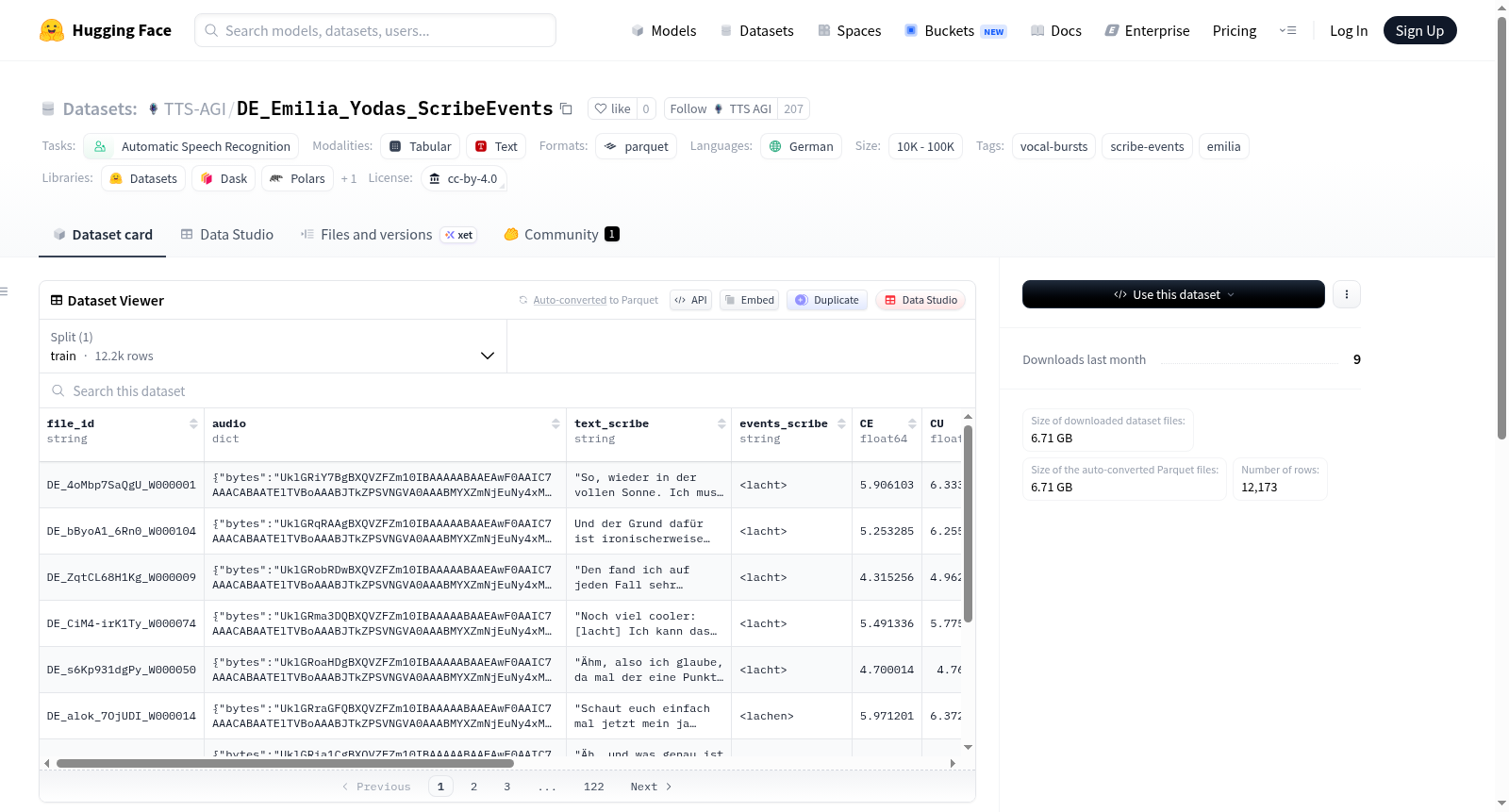Open Enterprise in the top navigation
The image size is (1509, 812).
click(1147, 30)
